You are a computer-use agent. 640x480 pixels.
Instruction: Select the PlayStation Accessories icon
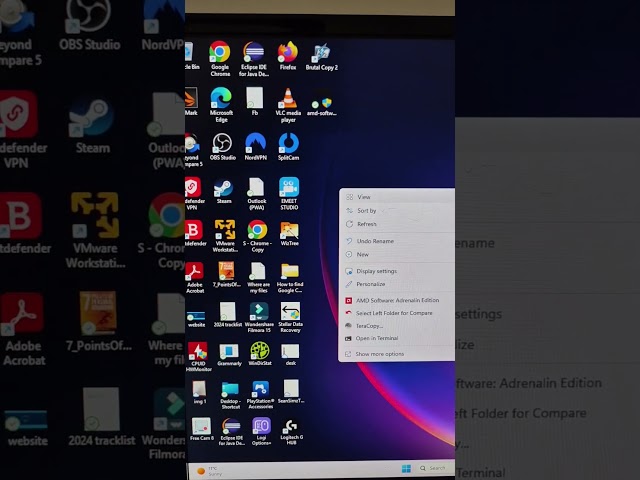(260, 395)
